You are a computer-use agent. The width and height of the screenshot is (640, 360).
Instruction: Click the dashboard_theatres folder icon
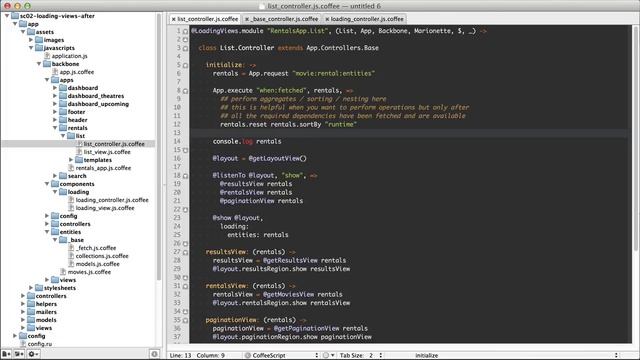coord(63,96)
